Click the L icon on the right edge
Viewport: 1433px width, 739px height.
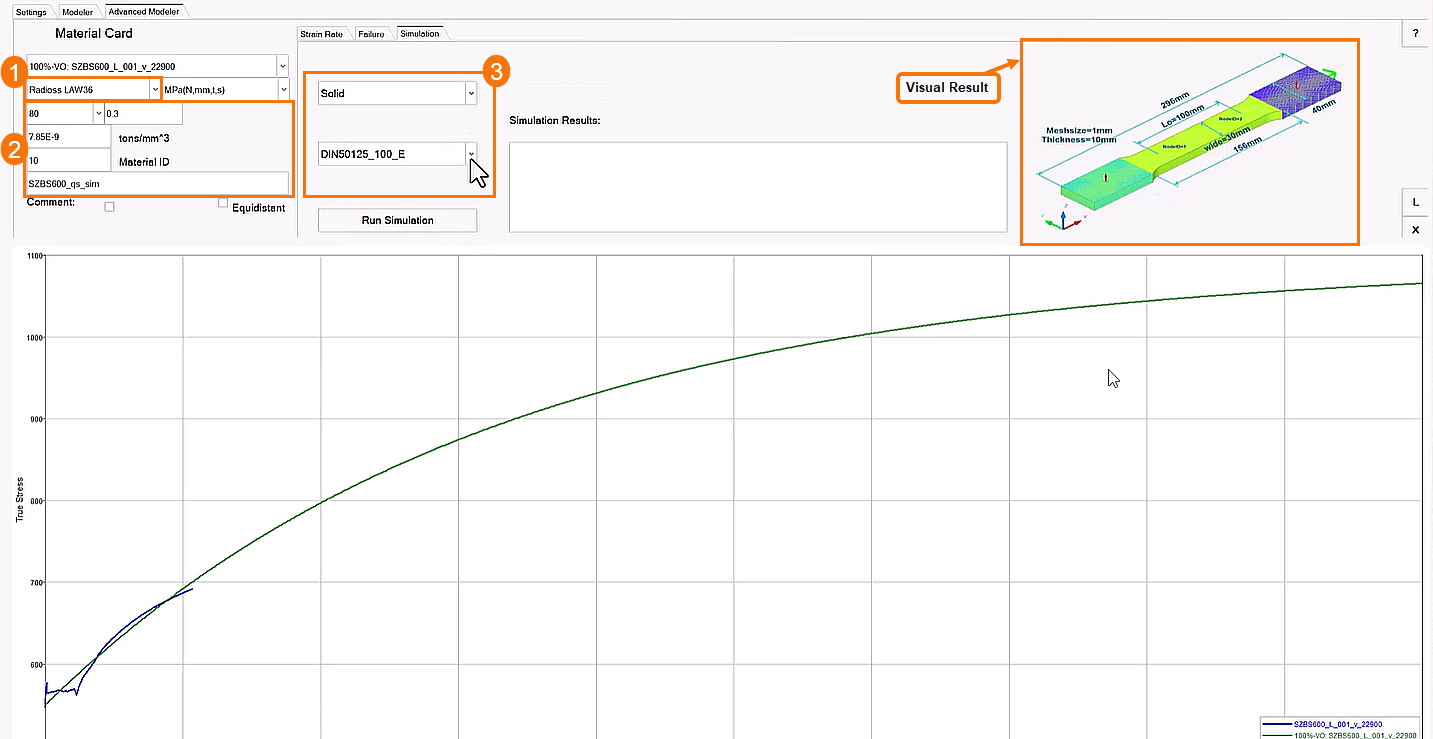[1414, 201]
